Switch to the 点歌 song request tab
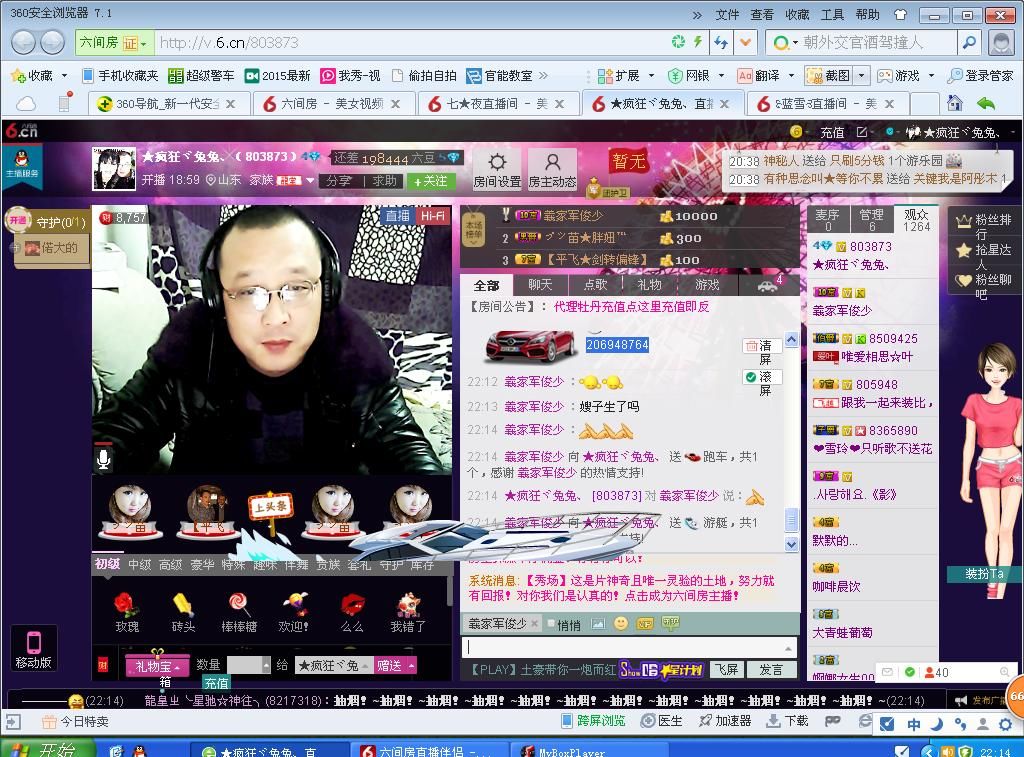1024x757 pixels. point(595,285)
